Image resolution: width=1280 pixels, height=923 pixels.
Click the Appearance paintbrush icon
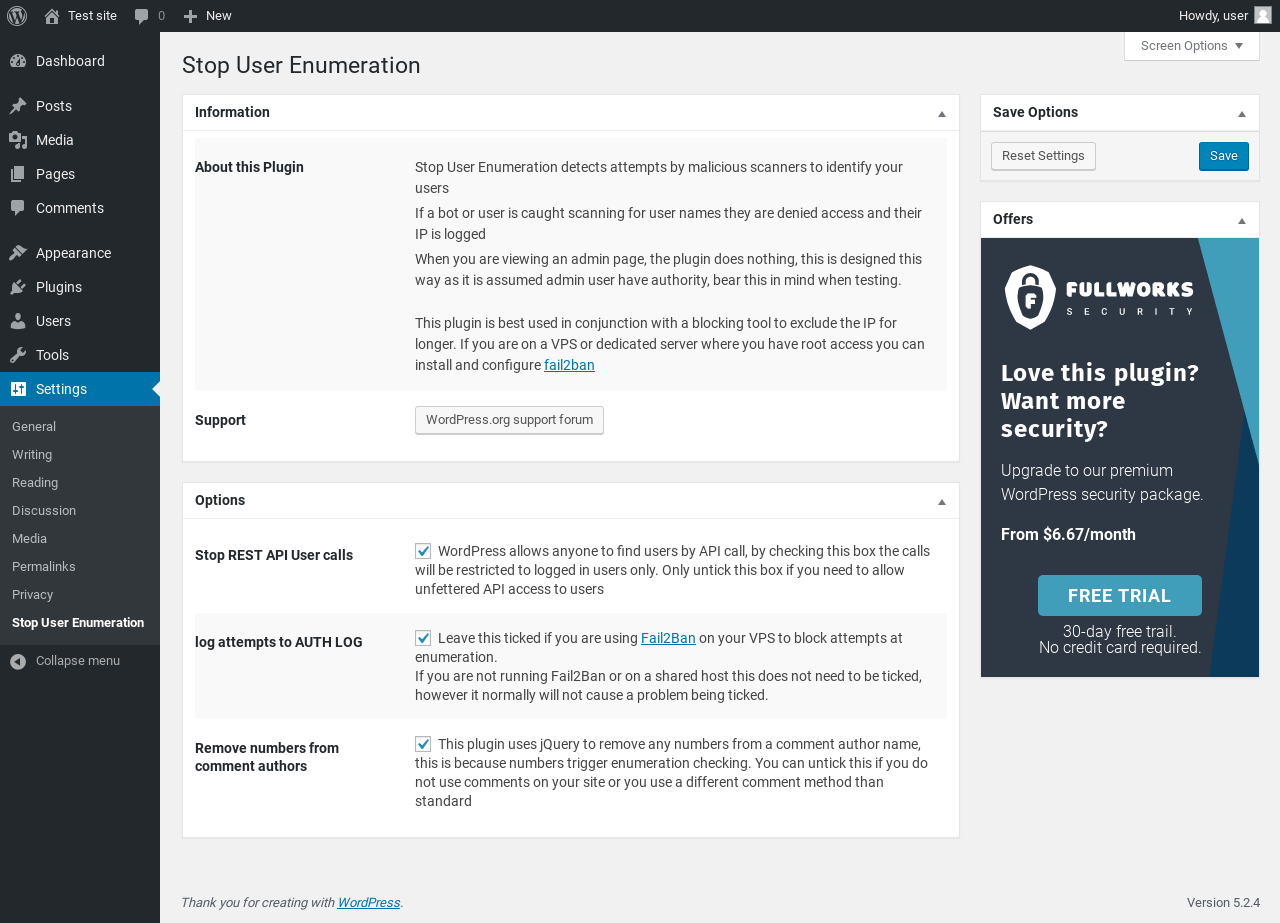[18, 253]
